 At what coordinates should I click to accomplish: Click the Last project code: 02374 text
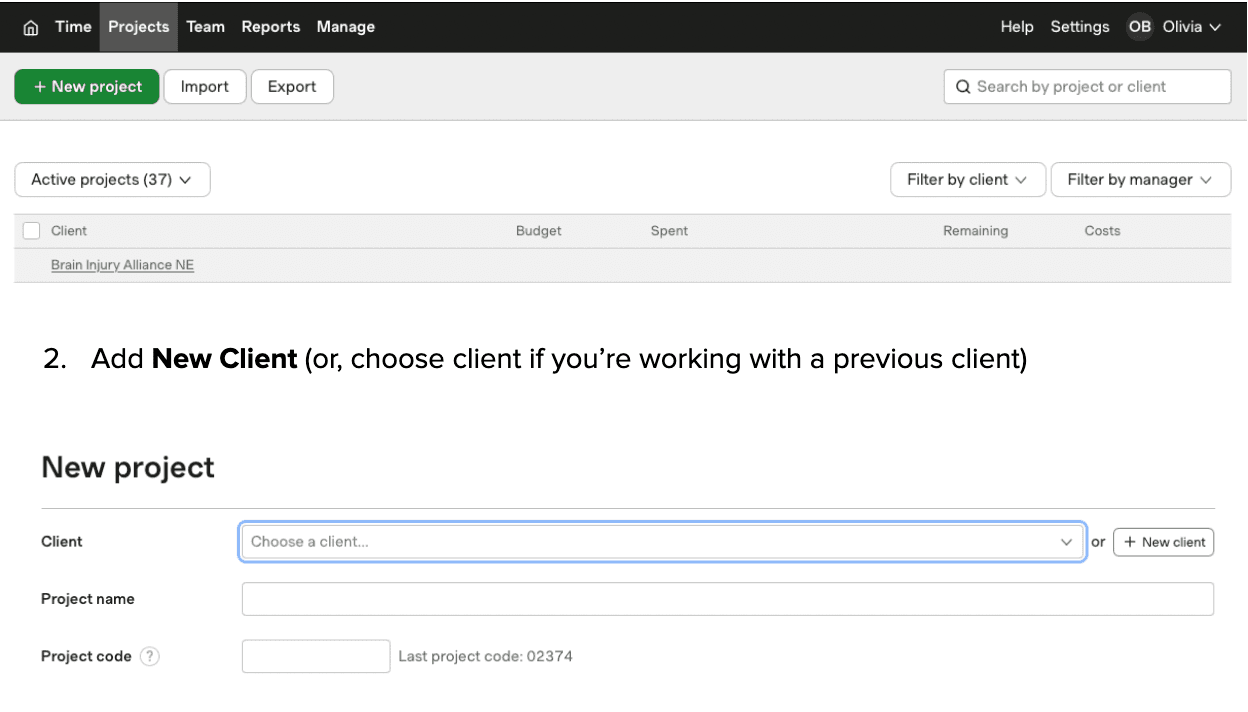point(486,657)
